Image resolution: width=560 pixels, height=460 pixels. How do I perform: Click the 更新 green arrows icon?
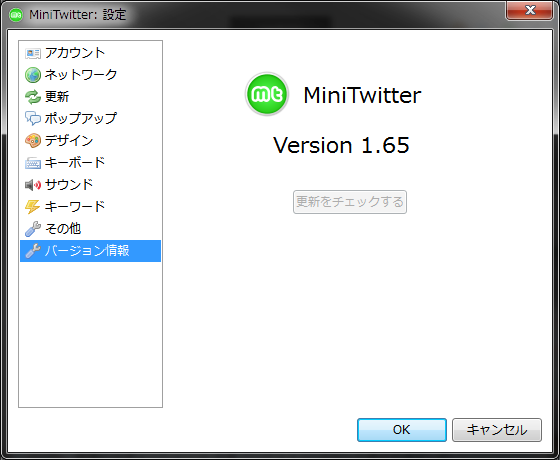click(x=32, y=97)
